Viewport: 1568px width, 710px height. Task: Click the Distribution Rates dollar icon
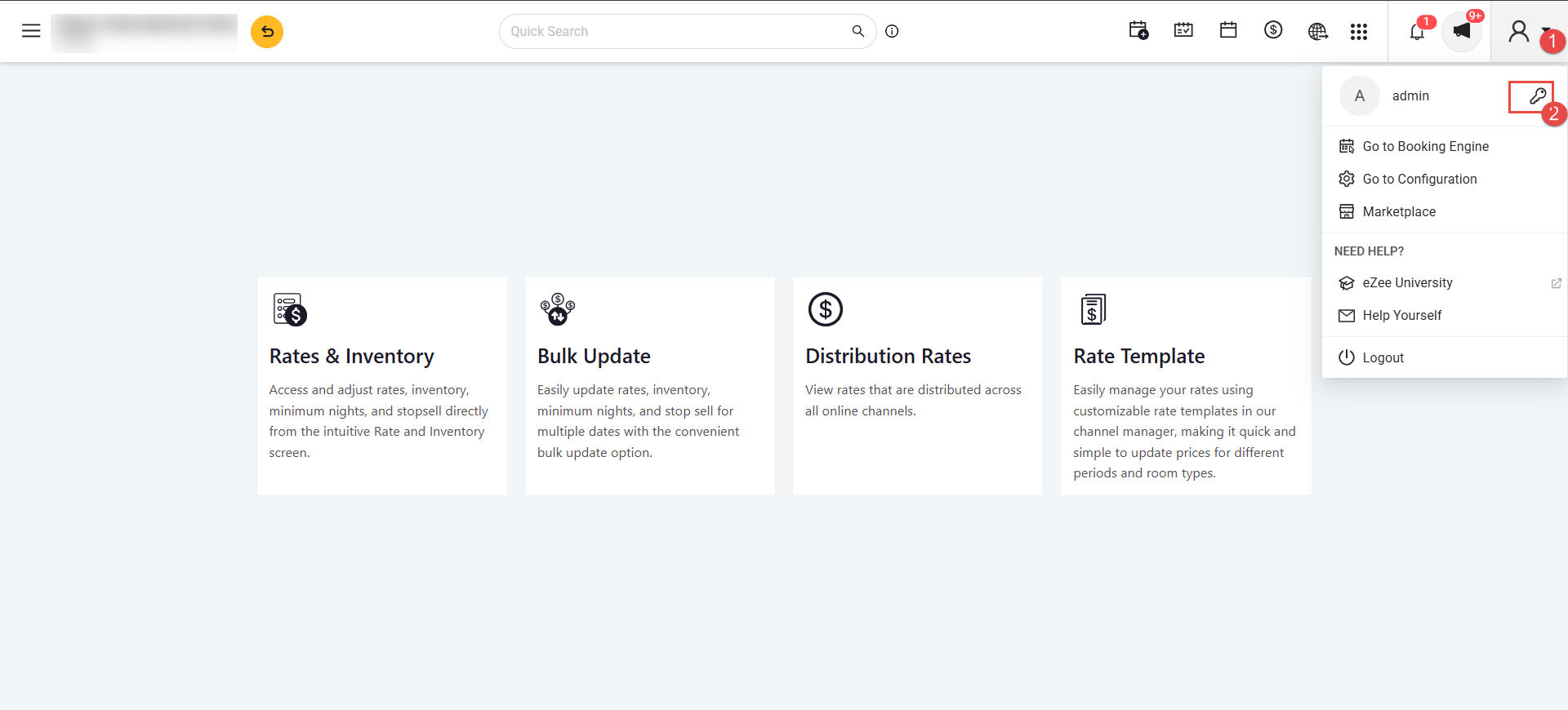click(826, 309)
